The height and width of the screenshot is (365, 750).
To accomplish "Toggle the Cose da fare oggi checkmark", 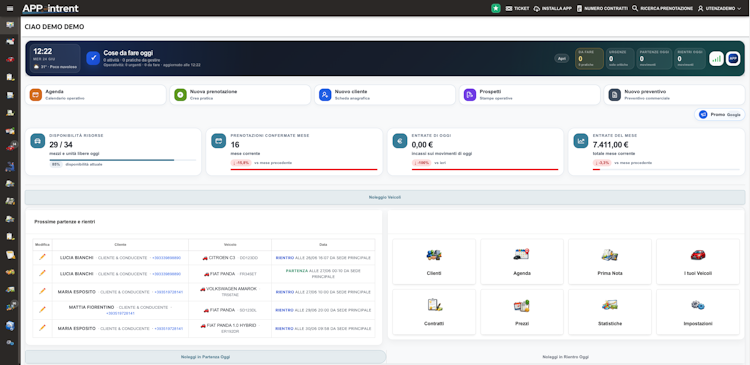I will (93, 58).
